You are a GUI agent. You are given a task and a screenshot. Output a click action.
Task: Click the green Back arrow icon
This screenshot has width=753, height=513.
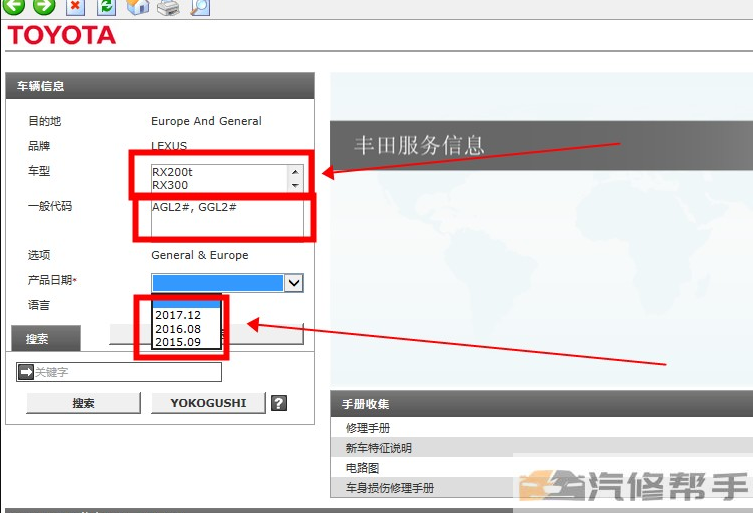coord(13,6)
